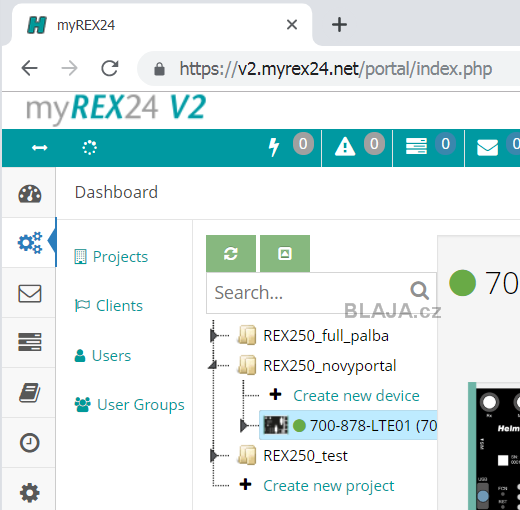Click REX250_novyportal folder icon
Viewport: 520px width, 510px height.
pyautogui.click(x=247, y=365)
